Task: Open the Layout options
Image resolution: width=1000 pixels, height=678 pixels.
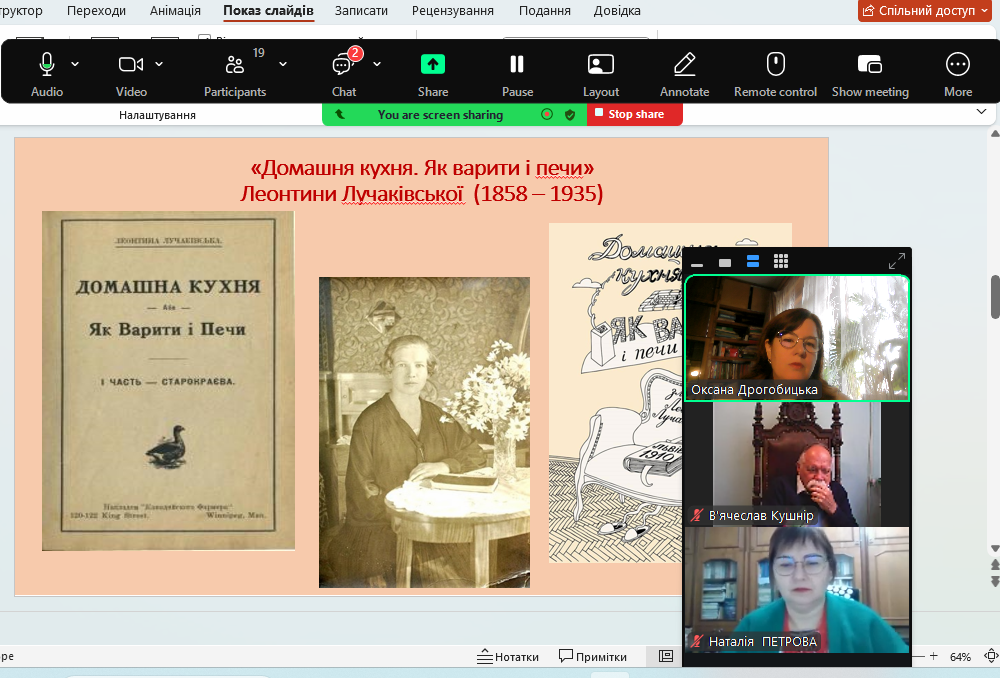Action: pos(600,65)
